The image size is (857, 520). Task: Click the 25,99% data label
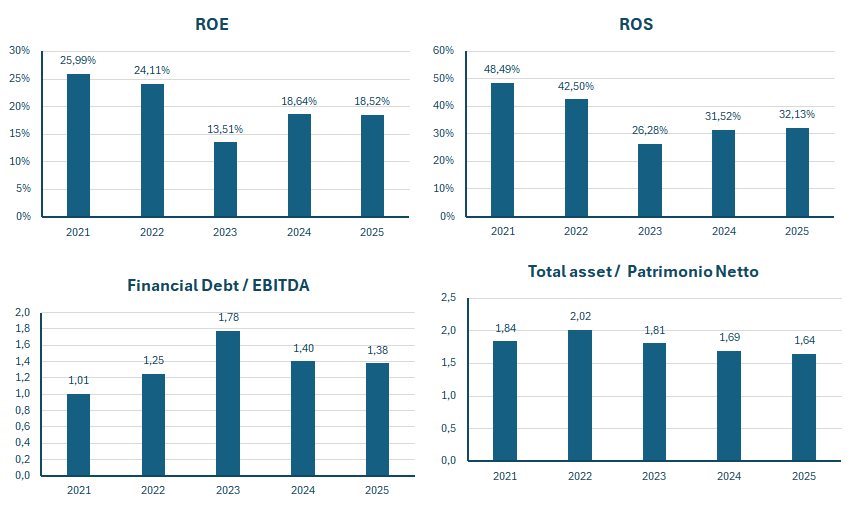(78, 60)
